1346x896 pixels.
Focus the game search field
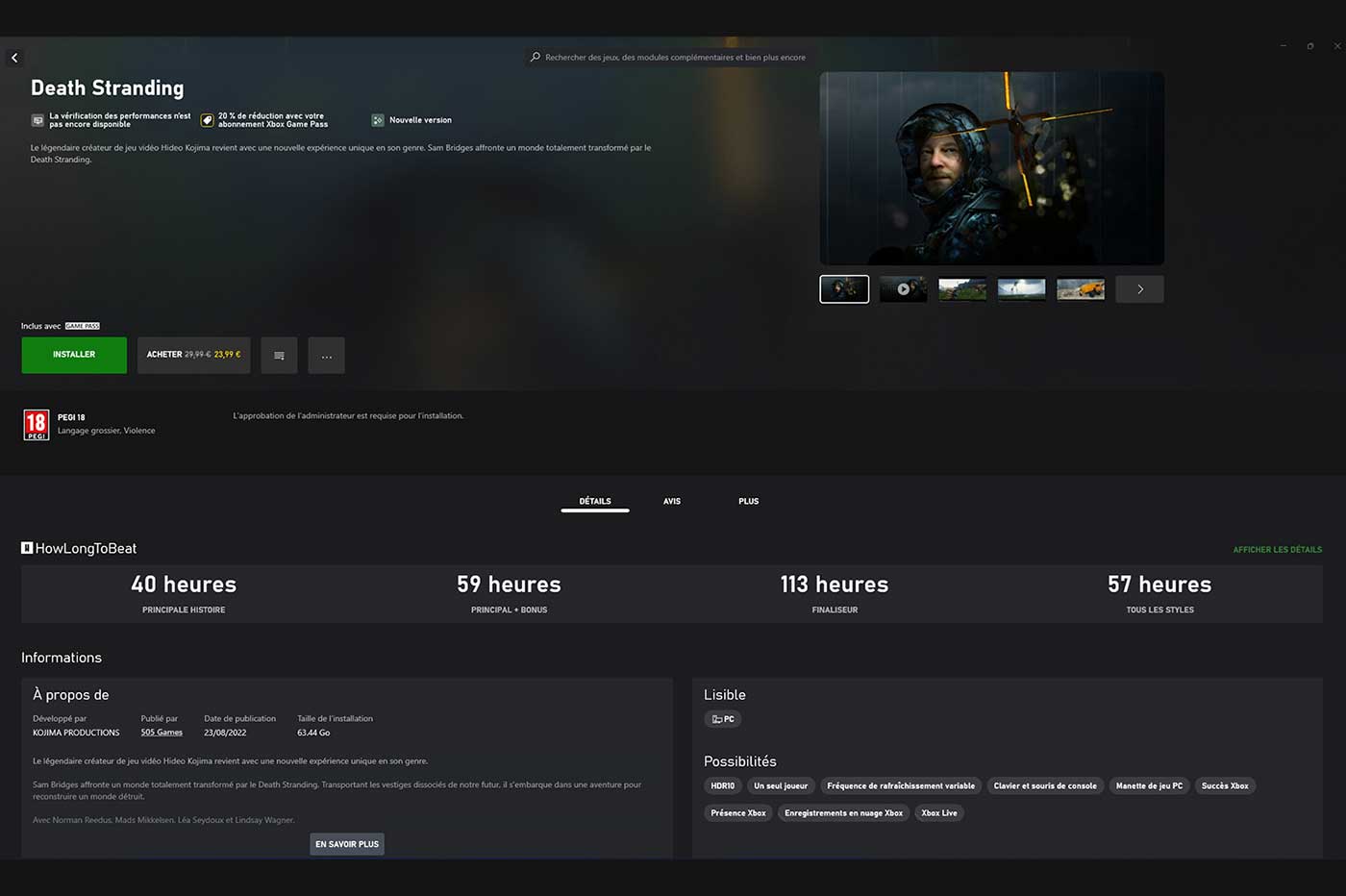(x=670, y=57)
